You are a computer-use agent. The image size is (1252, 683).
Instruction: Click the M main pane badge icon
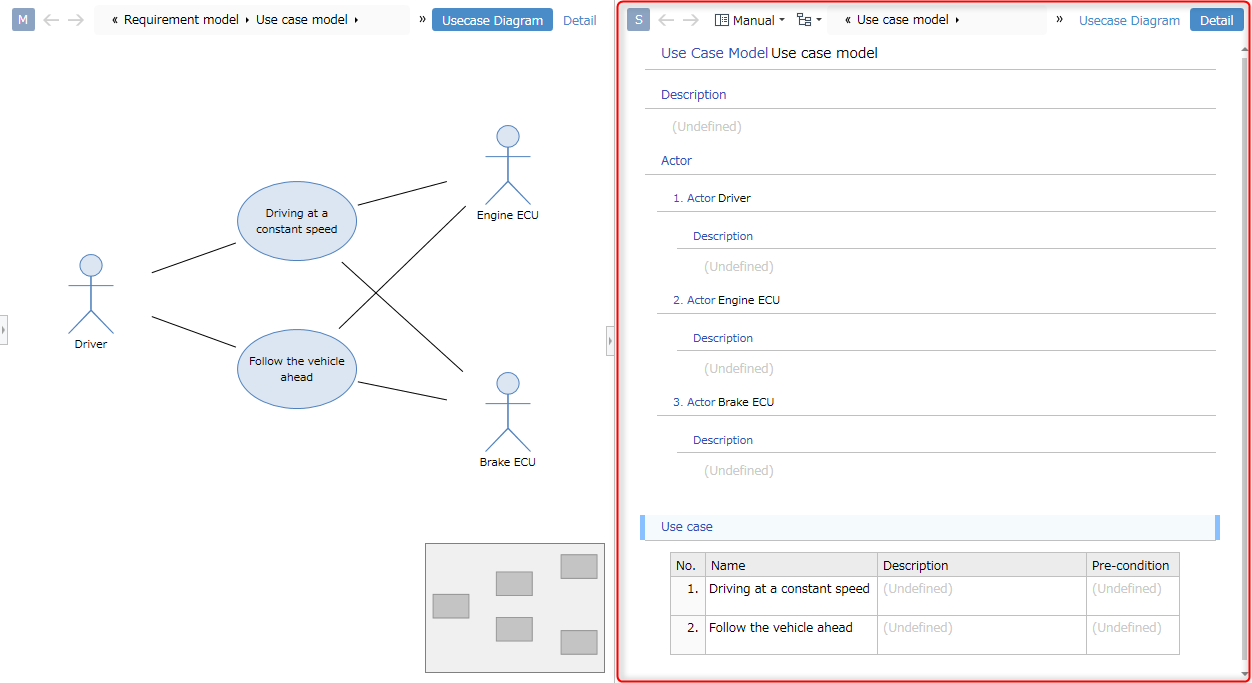click(23, 20)
